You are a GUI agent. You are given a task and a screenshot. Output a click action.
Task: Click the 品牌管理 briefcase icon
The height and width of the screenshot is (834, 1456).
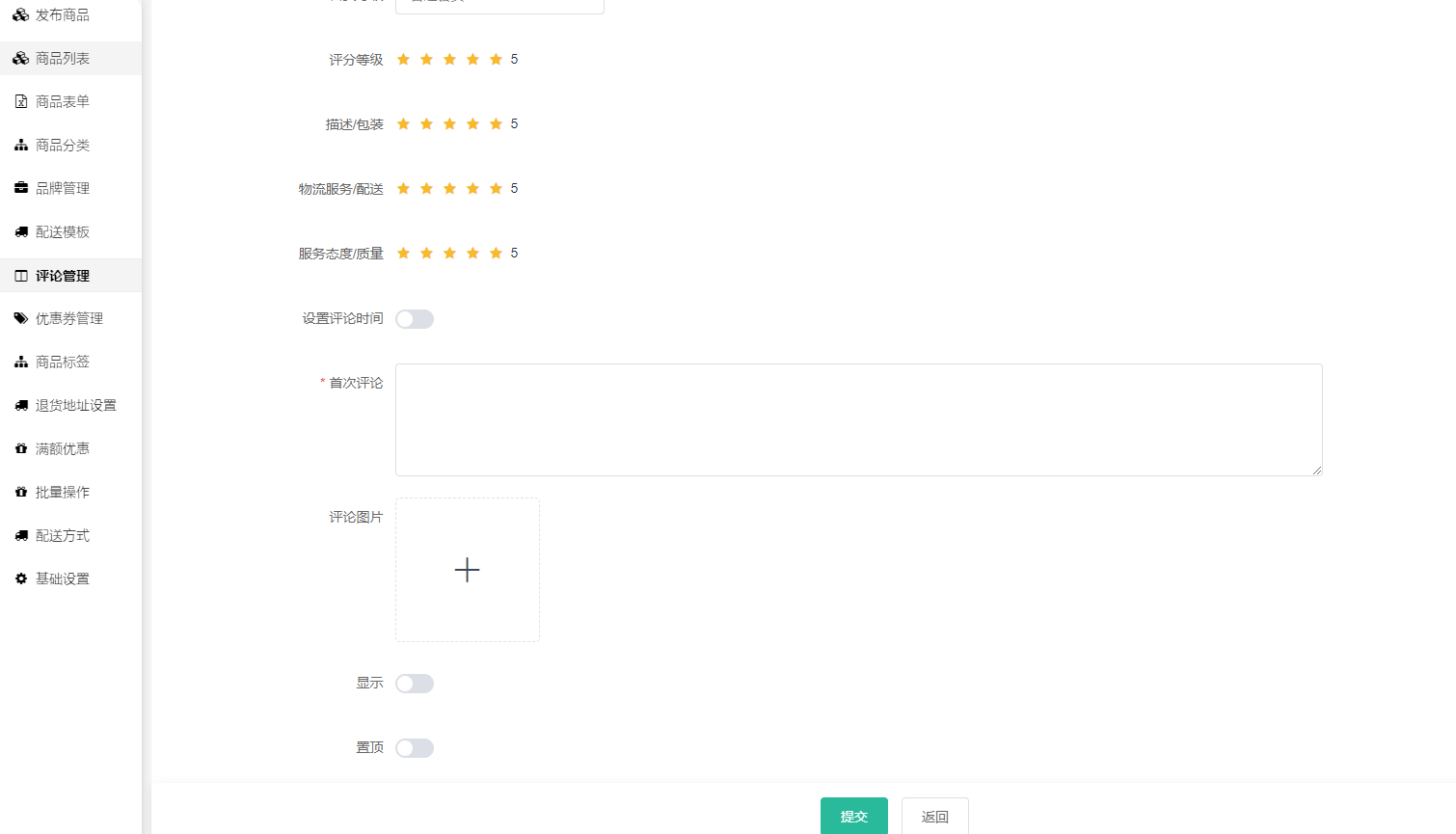[21, 188]
